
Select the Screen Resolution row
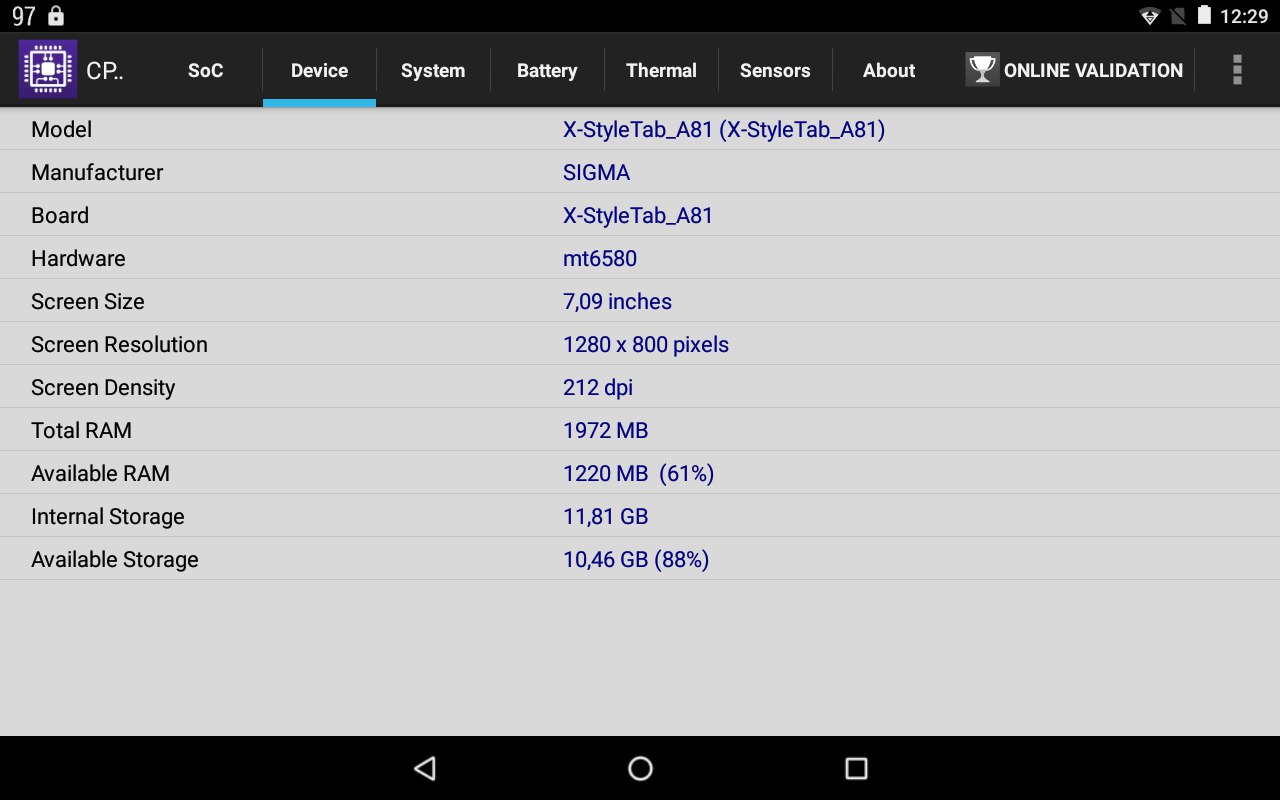(x=640, y=345)
